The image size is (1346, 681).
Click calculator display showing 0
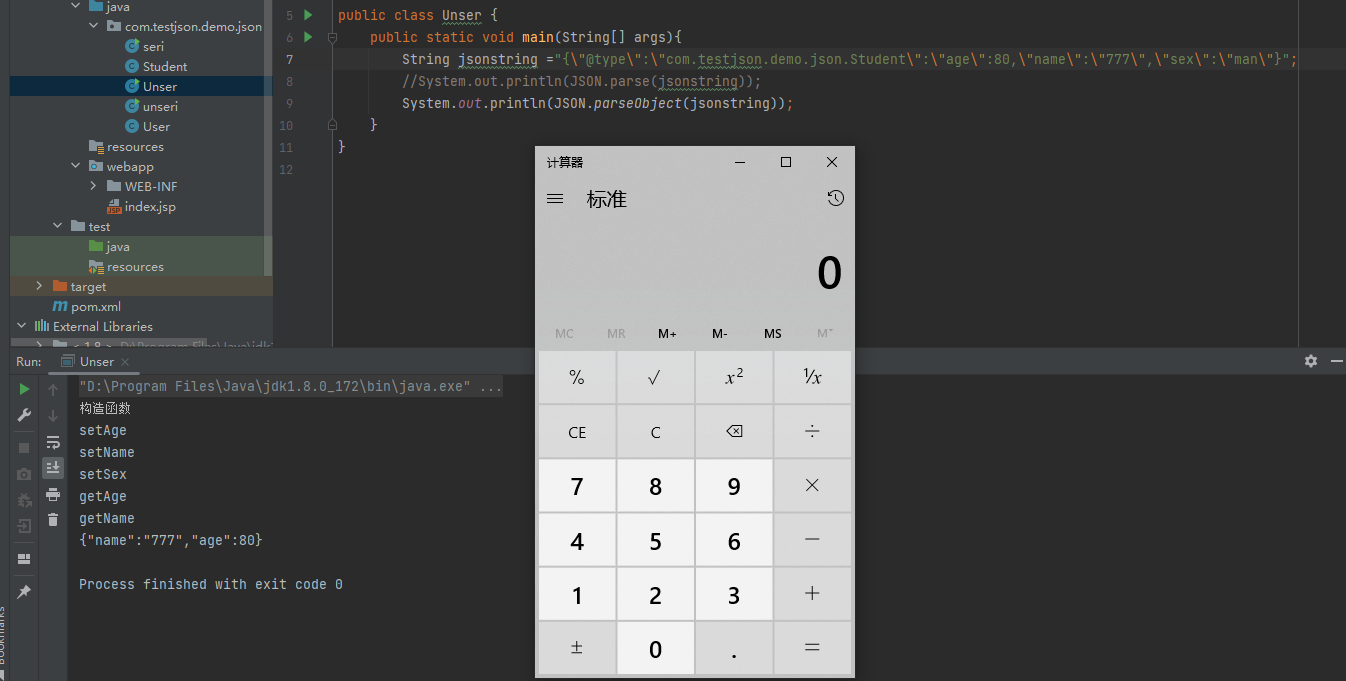pyautogui.click(x=829, y=273)
